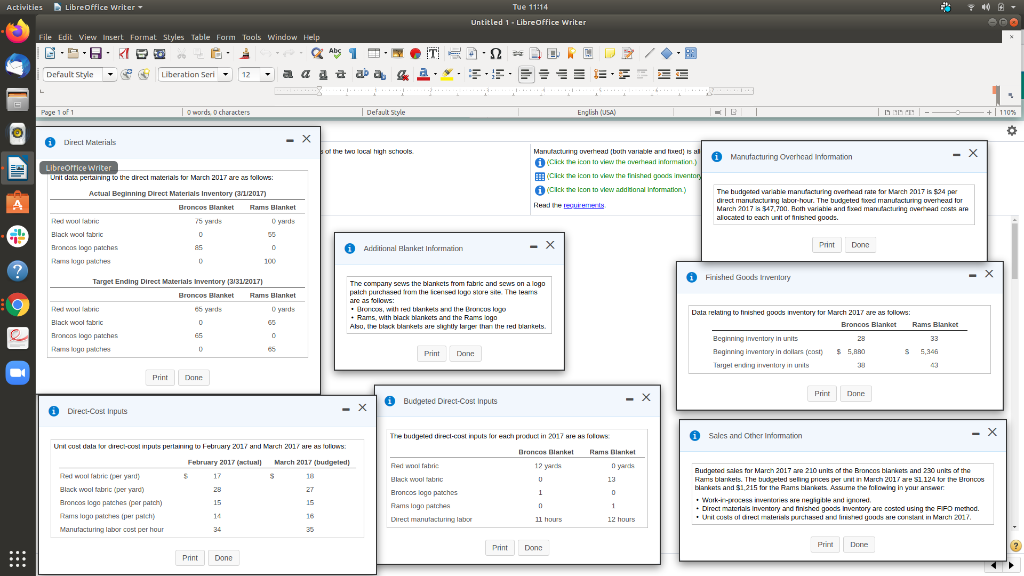
Task: Click Activities in top bar
Action: point(24,7)
